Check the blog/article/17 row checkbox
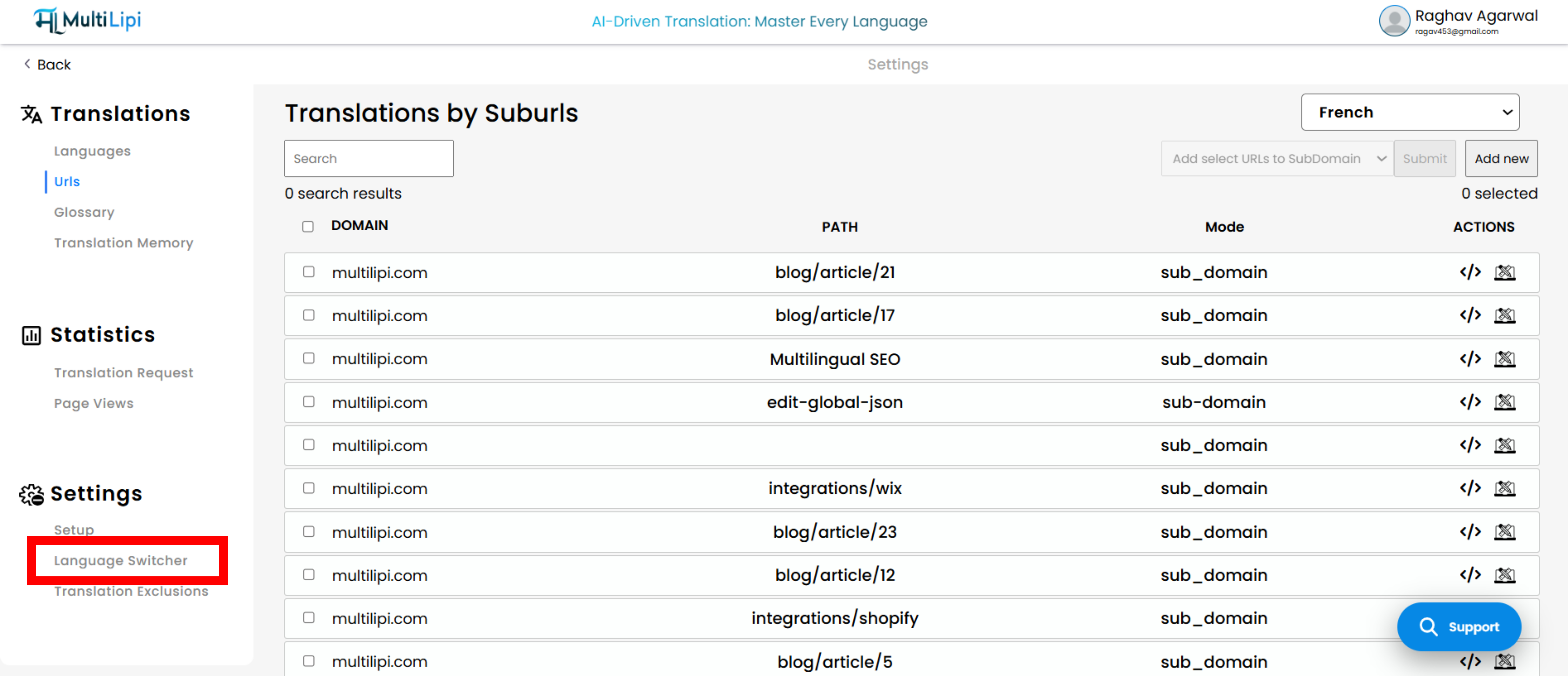The height and width of the screenshot is (677, 1568). tap(309, 315)
